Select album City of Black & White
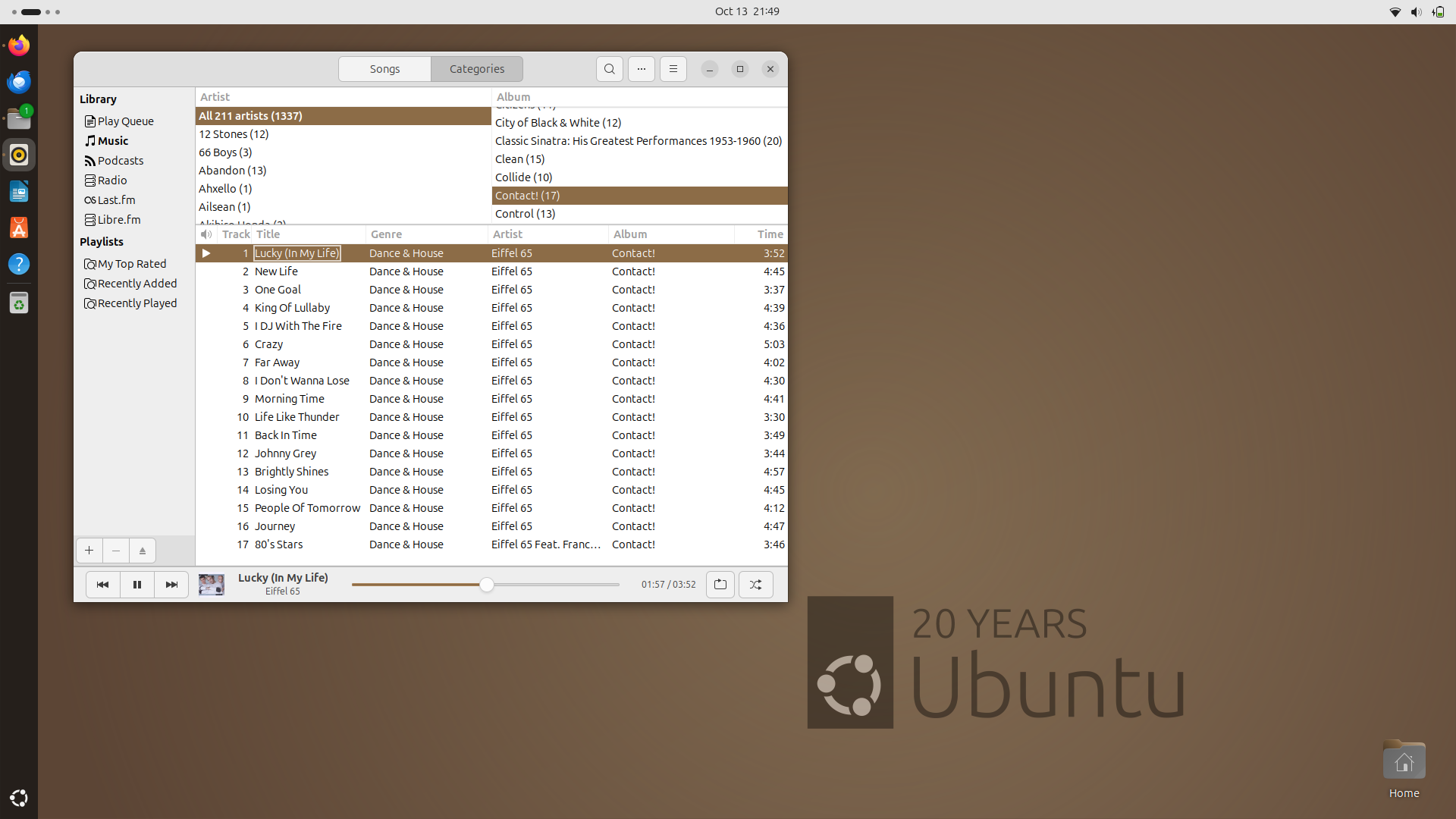1456x819 pixels. 639,123
